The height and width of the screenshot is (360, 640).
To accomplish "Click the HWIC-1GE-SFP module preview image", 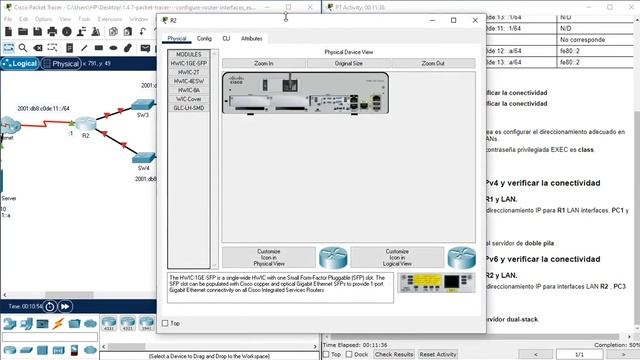I will (x=436, y=283).
